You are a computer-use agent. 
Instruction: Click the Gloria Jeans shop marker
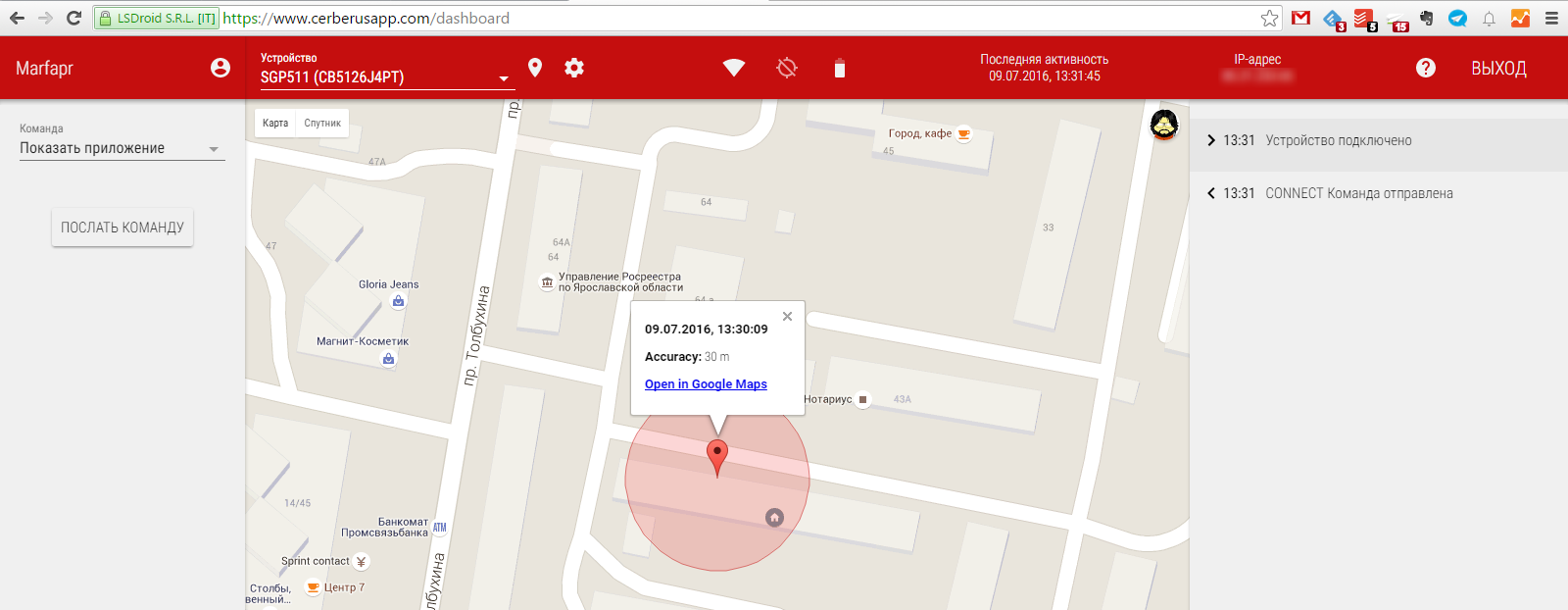[x=398, y=301]
